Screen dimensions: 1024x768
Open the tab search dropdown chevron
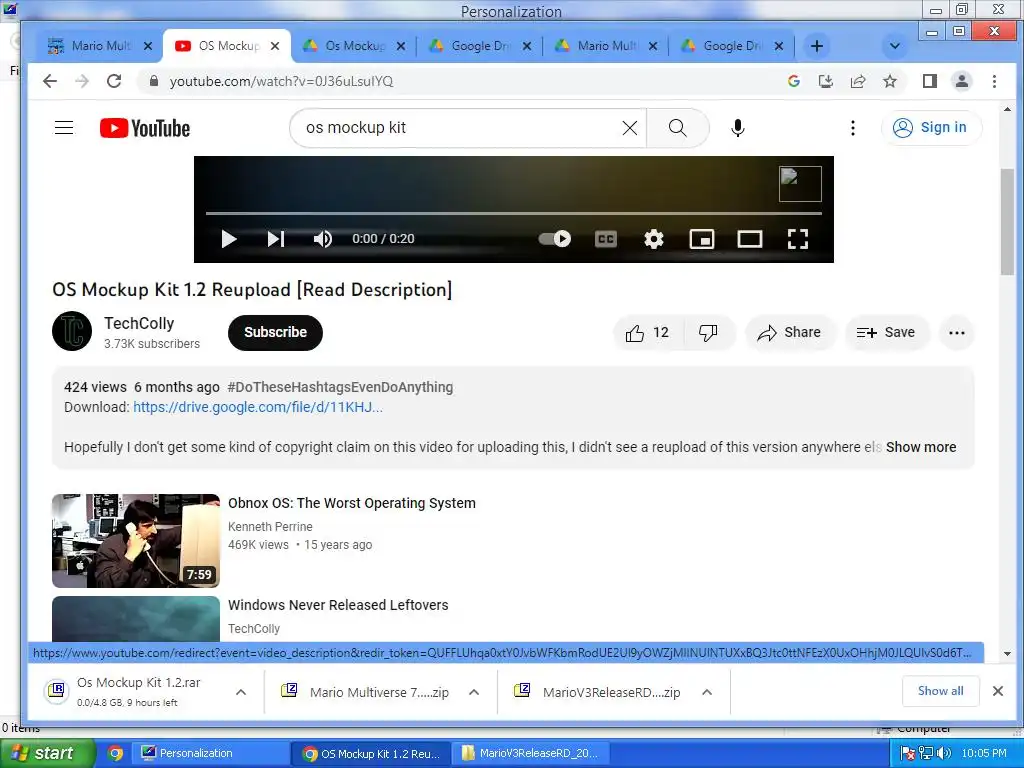895,46
